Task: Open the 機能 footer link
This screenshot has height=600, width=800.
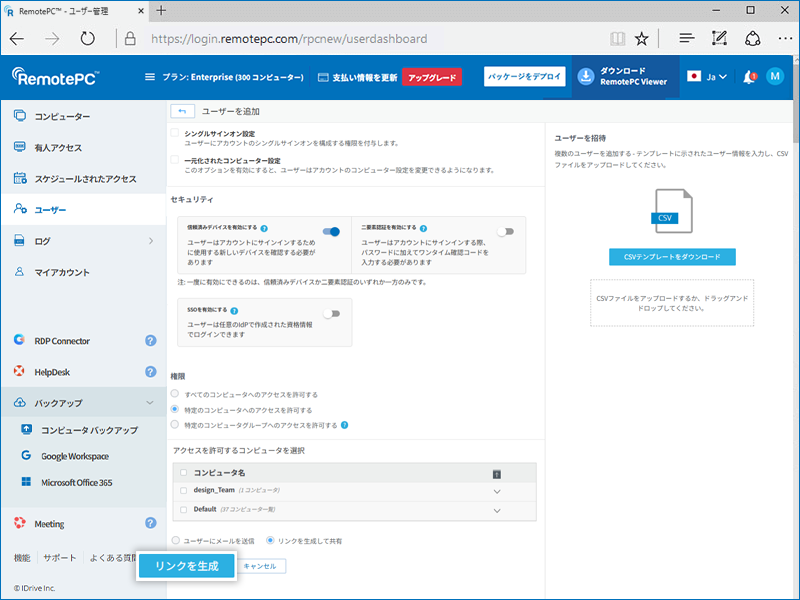Action: point(22,558)
